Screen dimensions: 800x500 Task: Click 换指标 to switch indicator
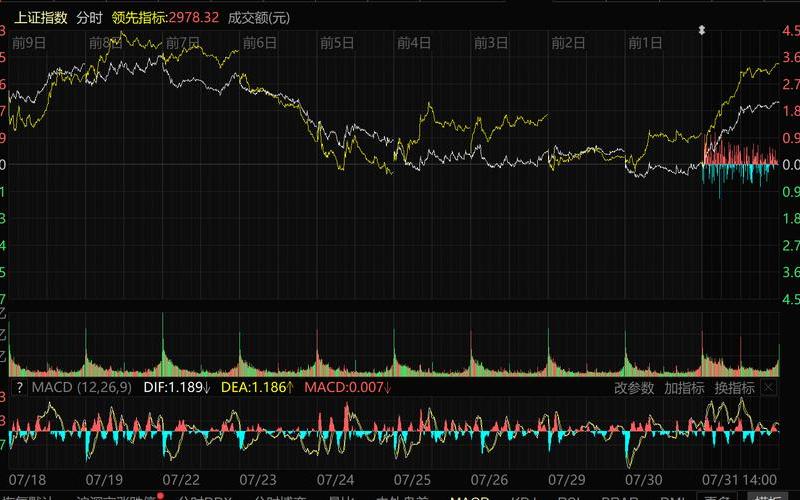pyautogui.click(x=734, y=387)
